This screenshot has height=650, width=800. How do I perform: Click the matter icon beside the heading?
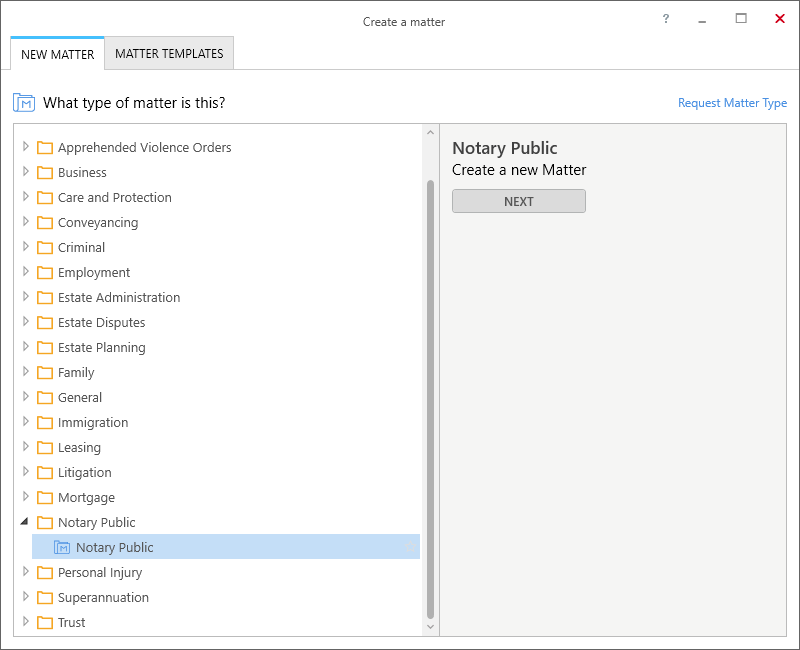click(x=24, y=103)
